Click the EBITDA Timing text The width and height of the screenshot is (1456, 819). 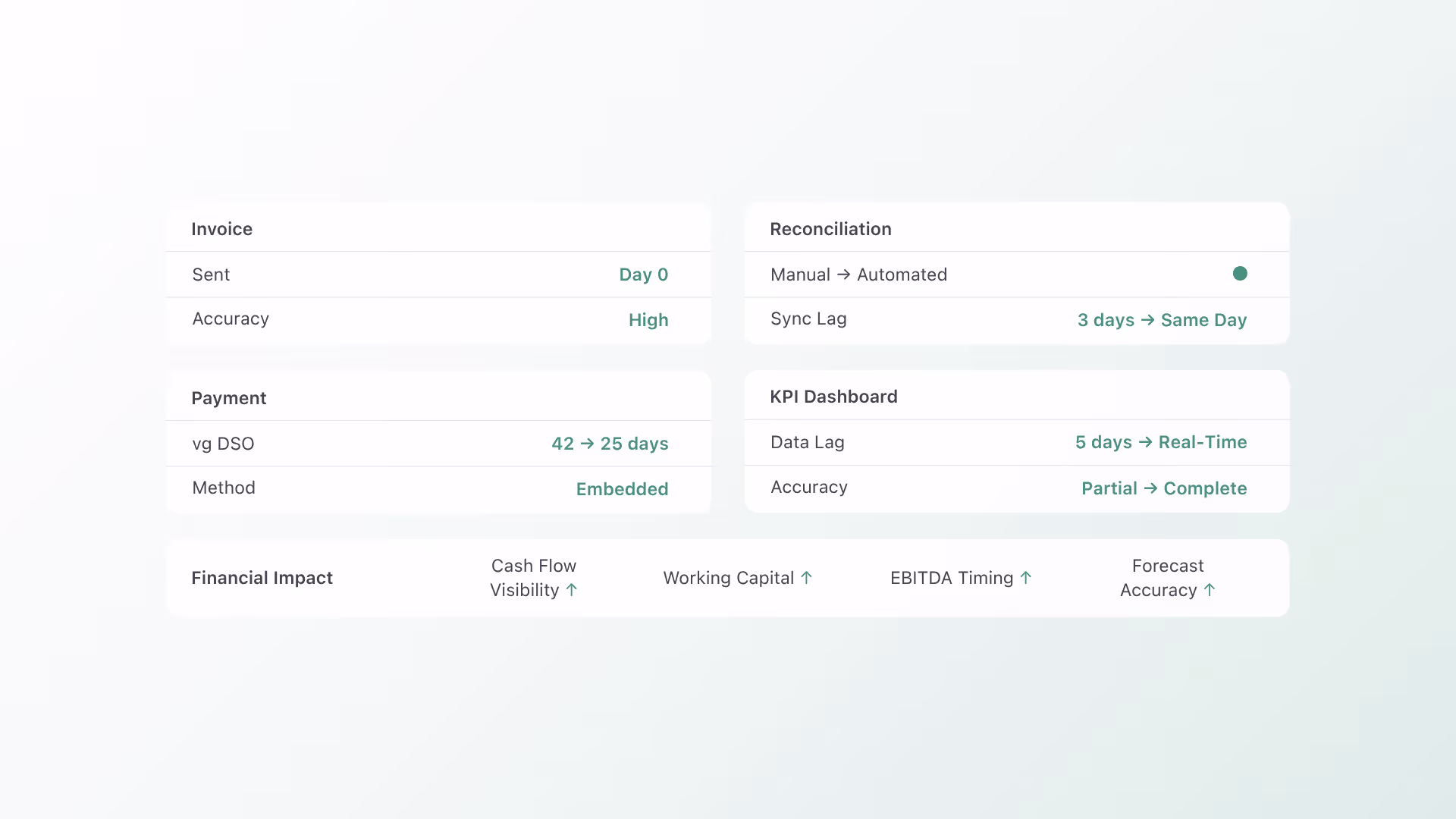(952, 578)
